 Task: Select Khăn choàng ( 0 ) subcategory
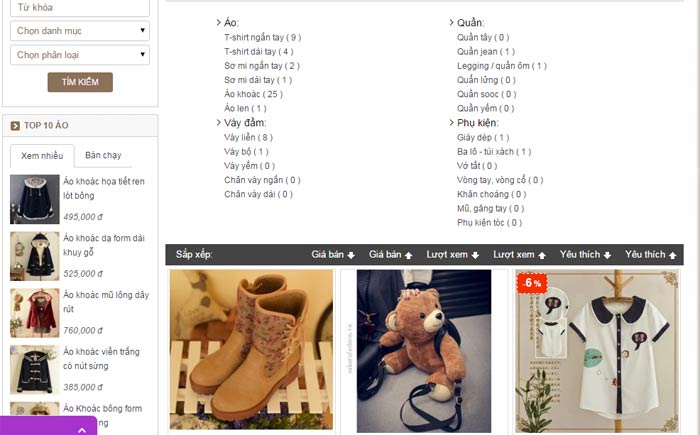pyautogui.click(x=492, y=194)
